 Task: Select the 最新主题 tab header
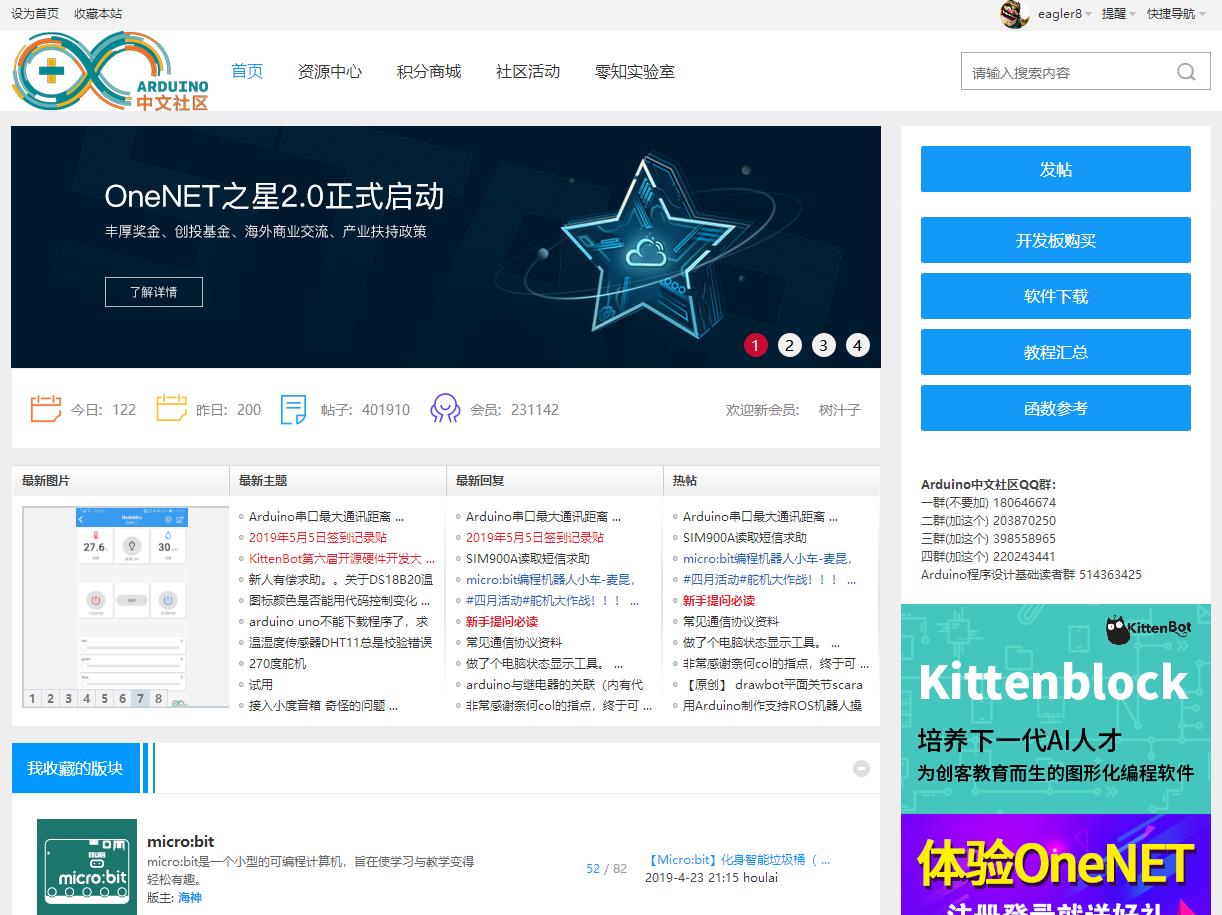(263, 480)
